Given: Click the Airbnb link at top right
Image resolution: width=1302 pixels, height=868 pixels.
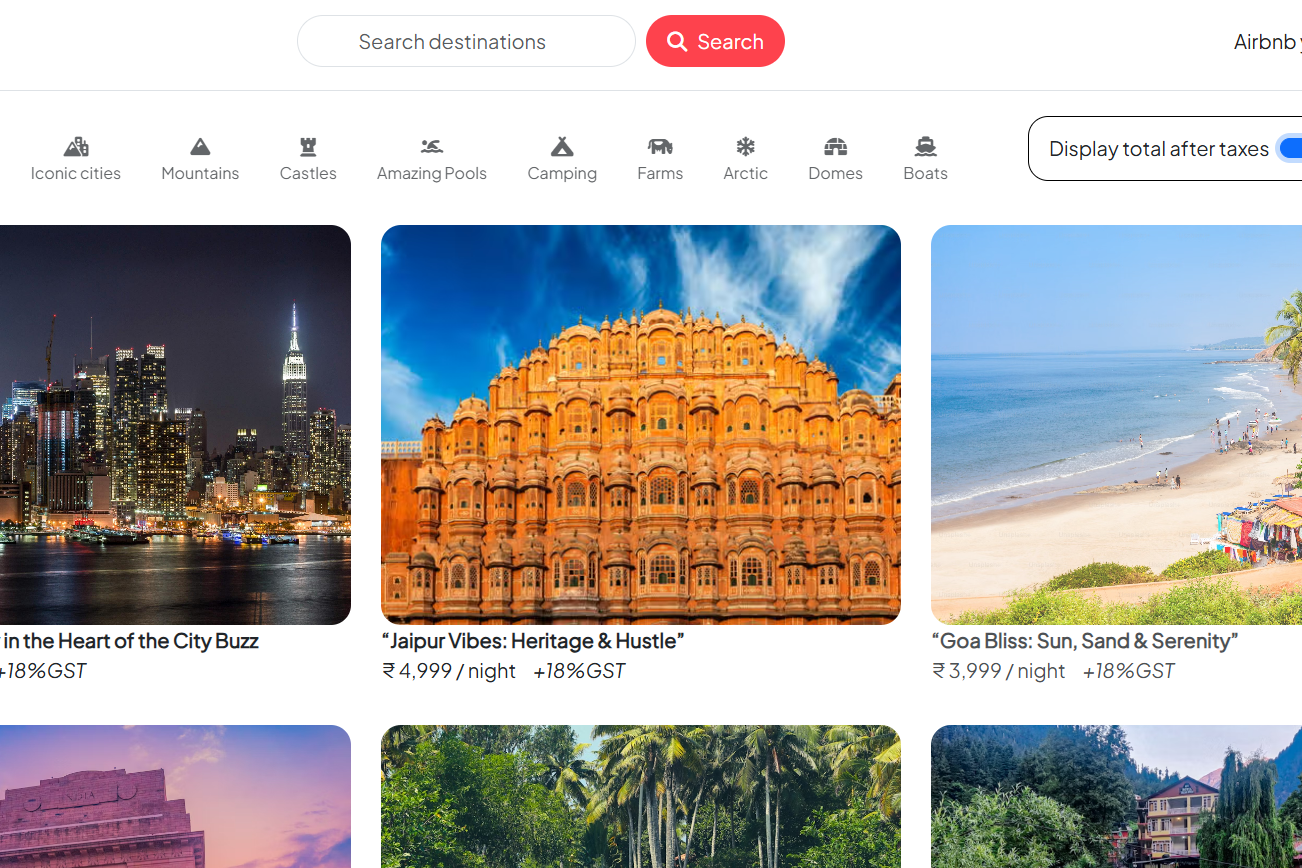Looking at the screenshot, I should [1267, 42].
